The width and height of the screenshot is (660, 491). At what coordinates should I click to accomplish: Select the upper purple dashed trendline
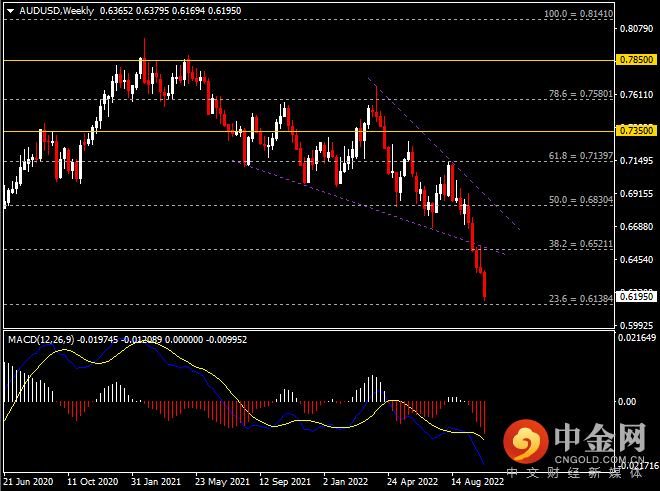pos(444,154)
